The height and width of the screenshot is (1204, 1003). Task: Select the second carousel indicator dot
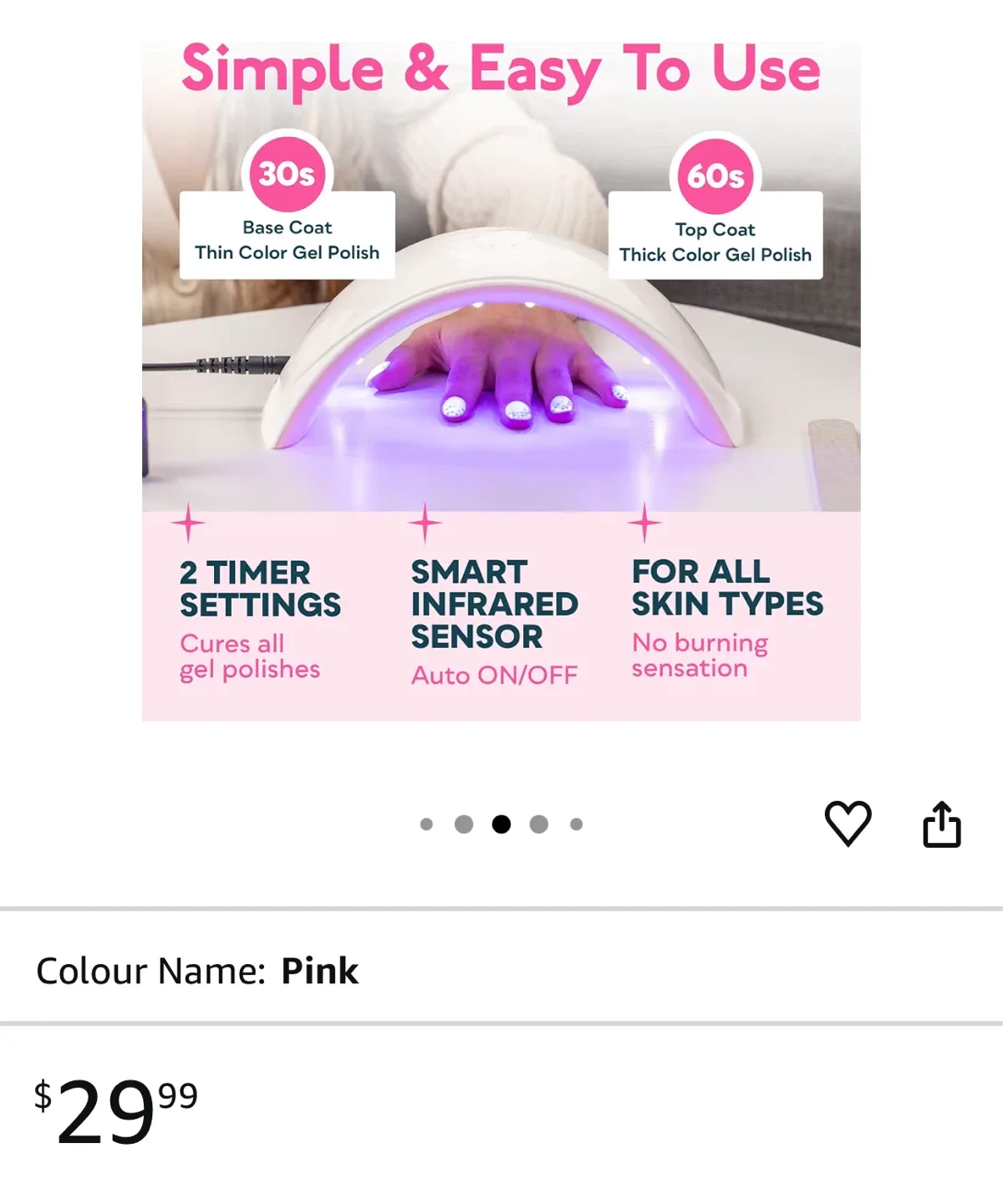(x=466, y=824)
